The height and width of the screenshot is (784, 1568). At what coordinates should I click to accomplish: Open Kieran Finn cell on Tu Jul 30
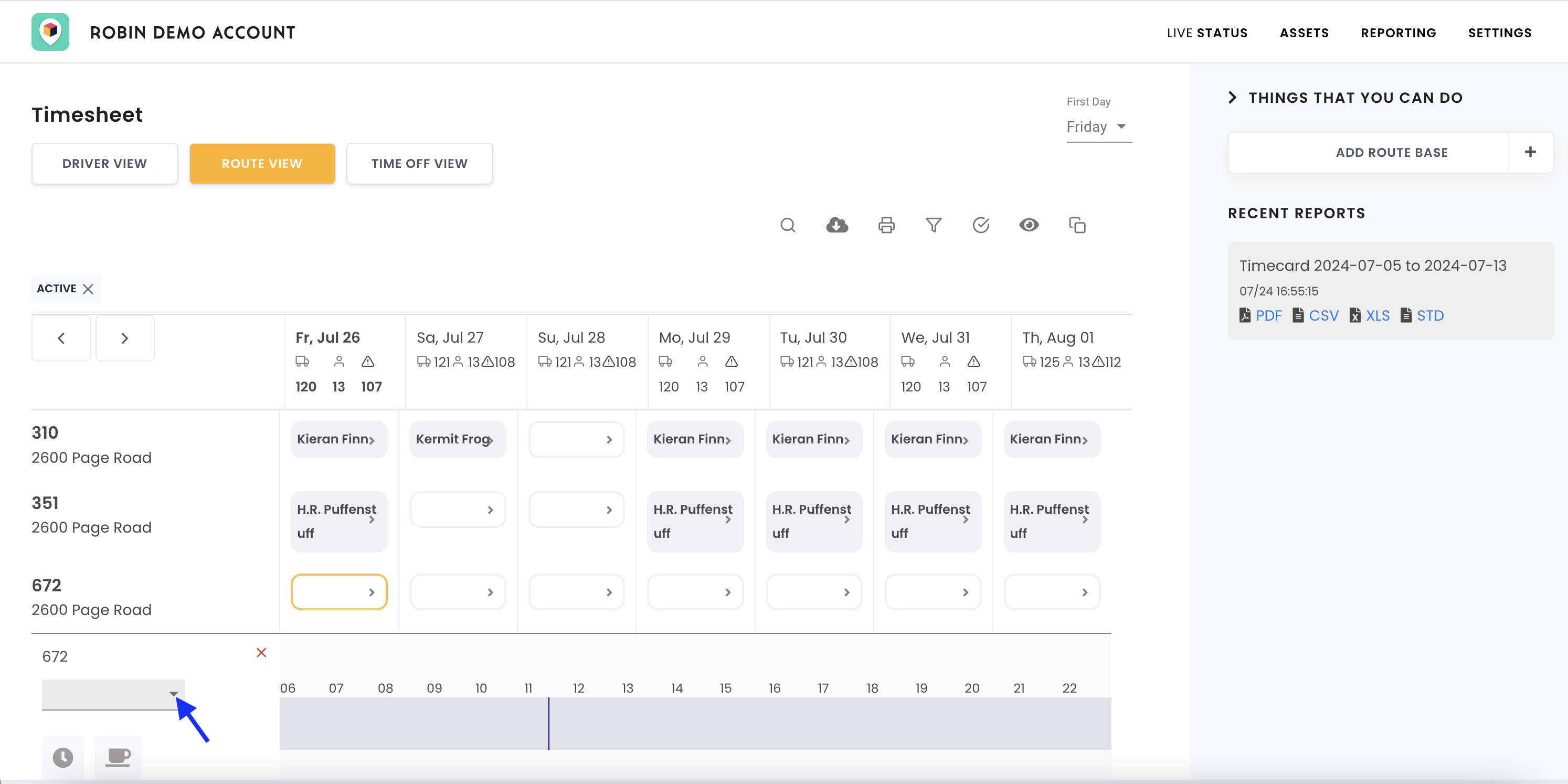click(814, 439)
